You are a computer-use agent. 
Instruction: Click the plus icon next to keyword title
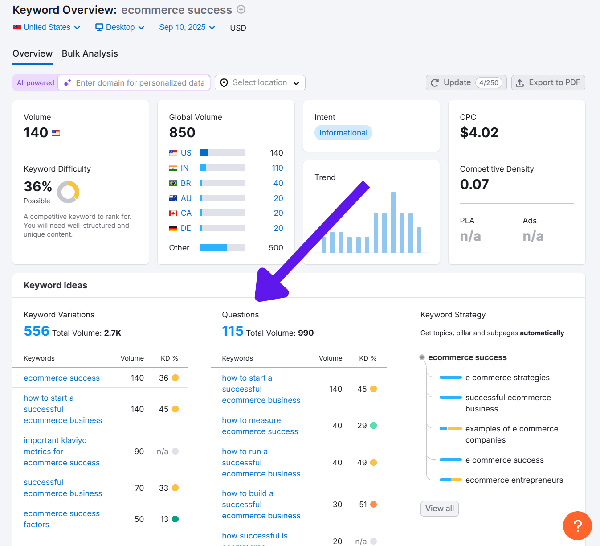[x=241, y=10]
